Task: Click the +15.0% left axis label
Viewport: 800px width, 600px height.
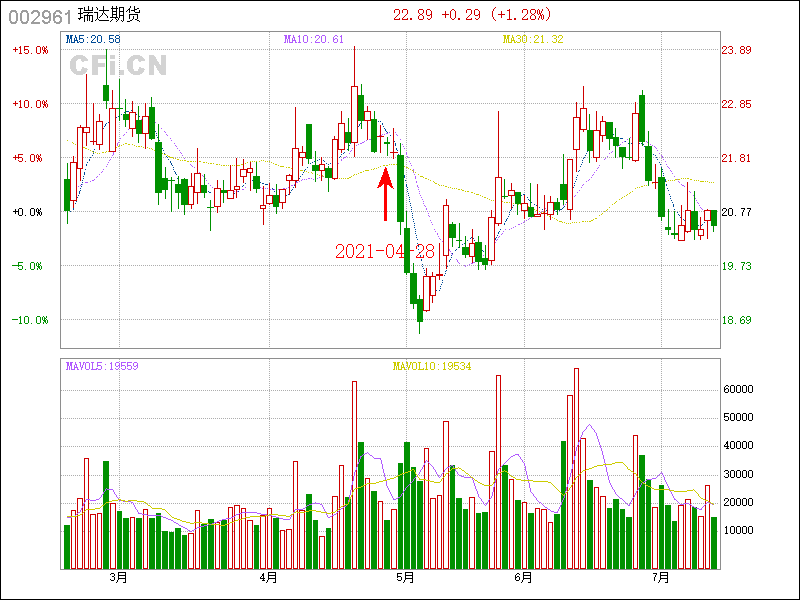Action: [x=30, y=50]
